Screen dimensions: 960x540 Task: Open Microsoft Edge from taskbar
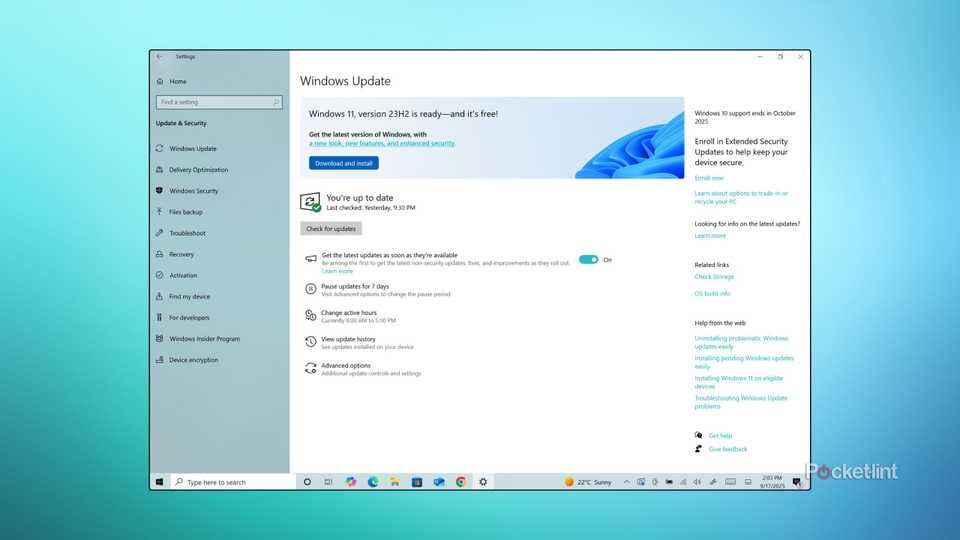(x=373, y=482)
